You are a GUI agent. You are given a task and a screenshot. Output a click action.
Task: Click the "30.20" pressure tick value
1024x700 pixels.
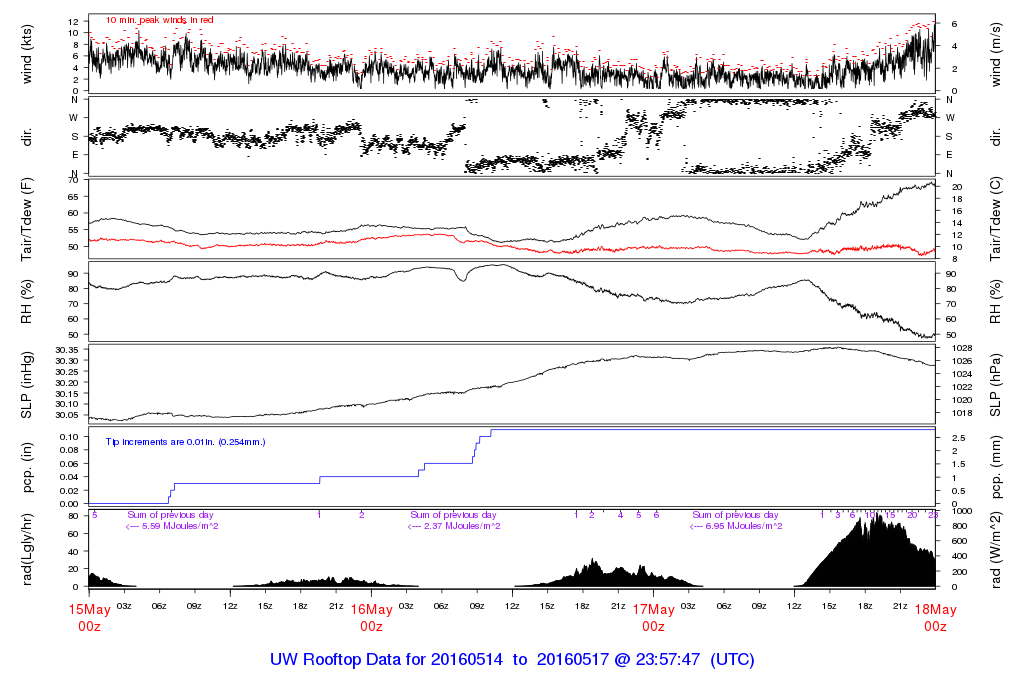tap(67, 383)
